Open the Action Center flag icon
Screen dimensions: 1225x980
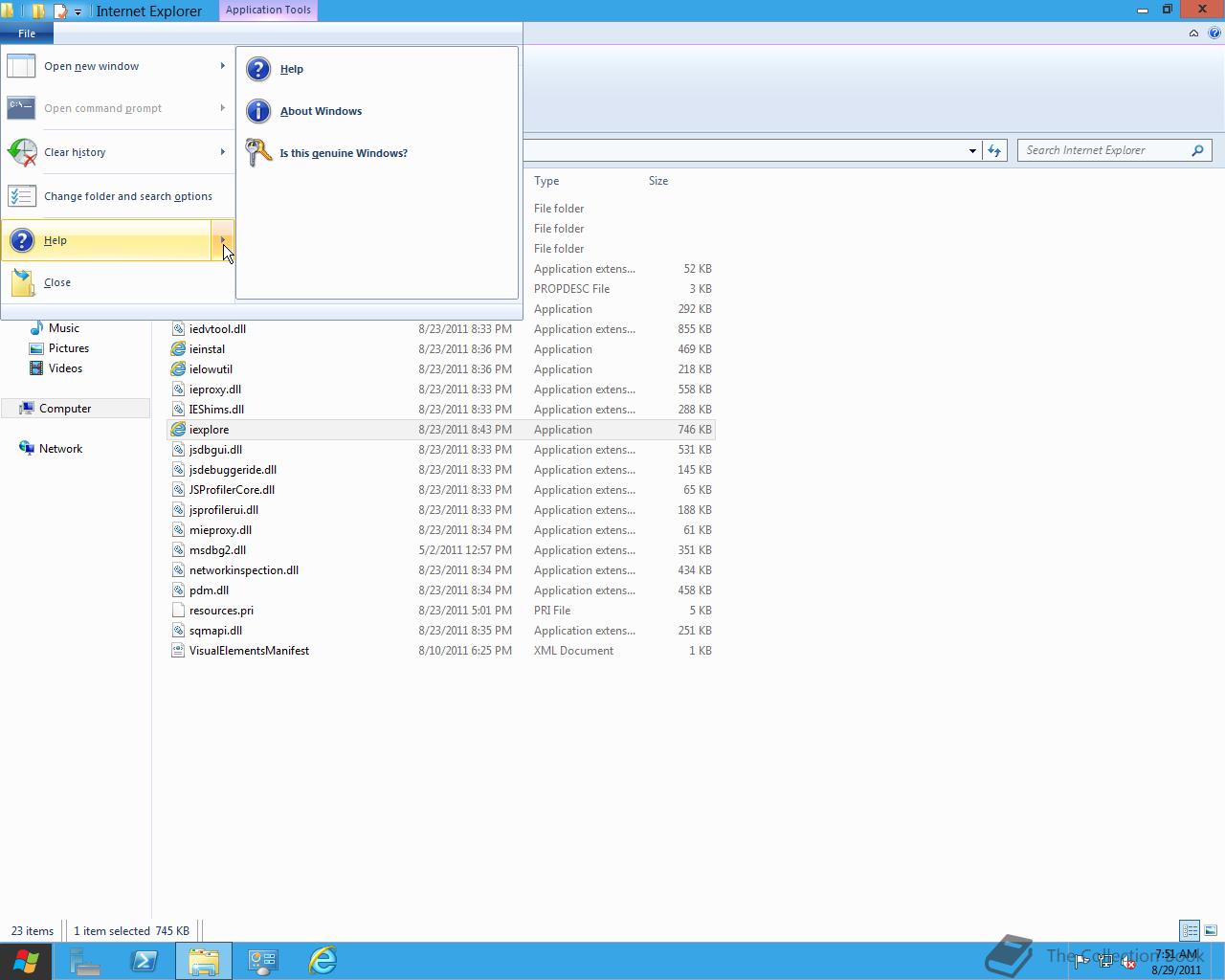1081,963
